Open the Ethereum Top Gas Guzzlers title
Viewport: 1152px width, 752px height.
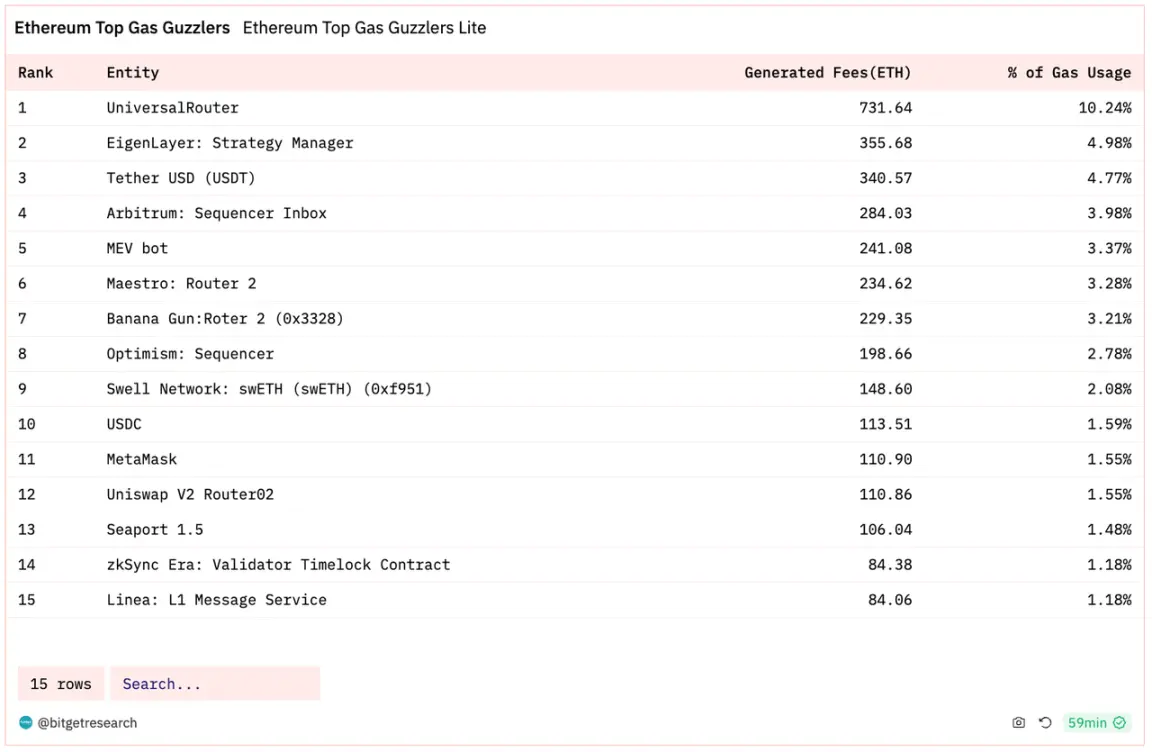coord(122,28)
